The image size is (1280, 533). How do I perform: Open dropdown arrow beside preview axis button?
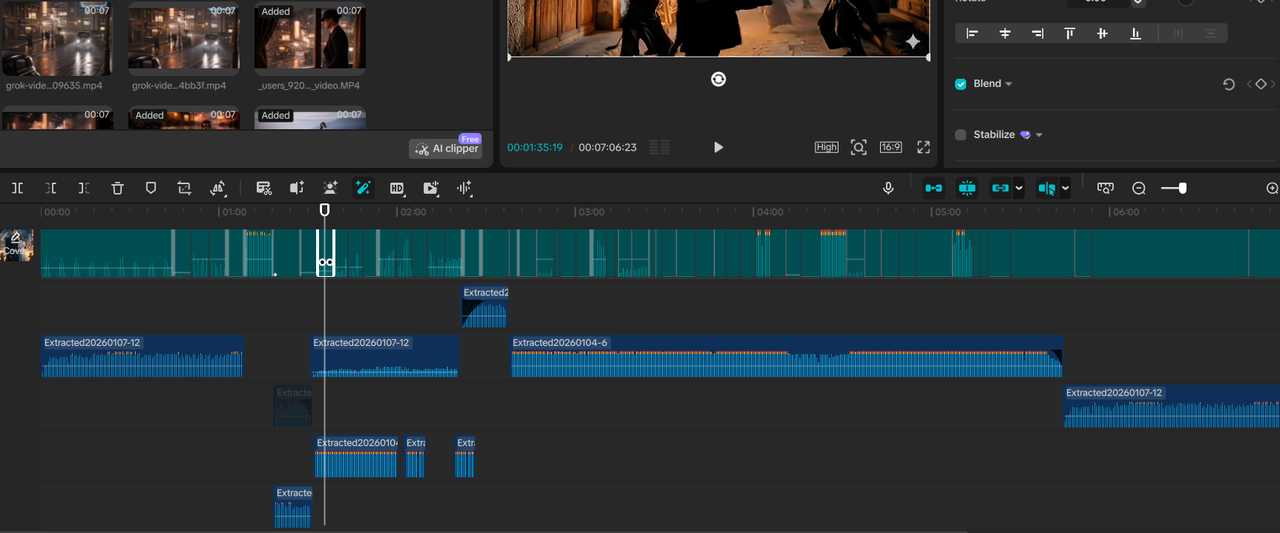click(x=1066, y=188)
